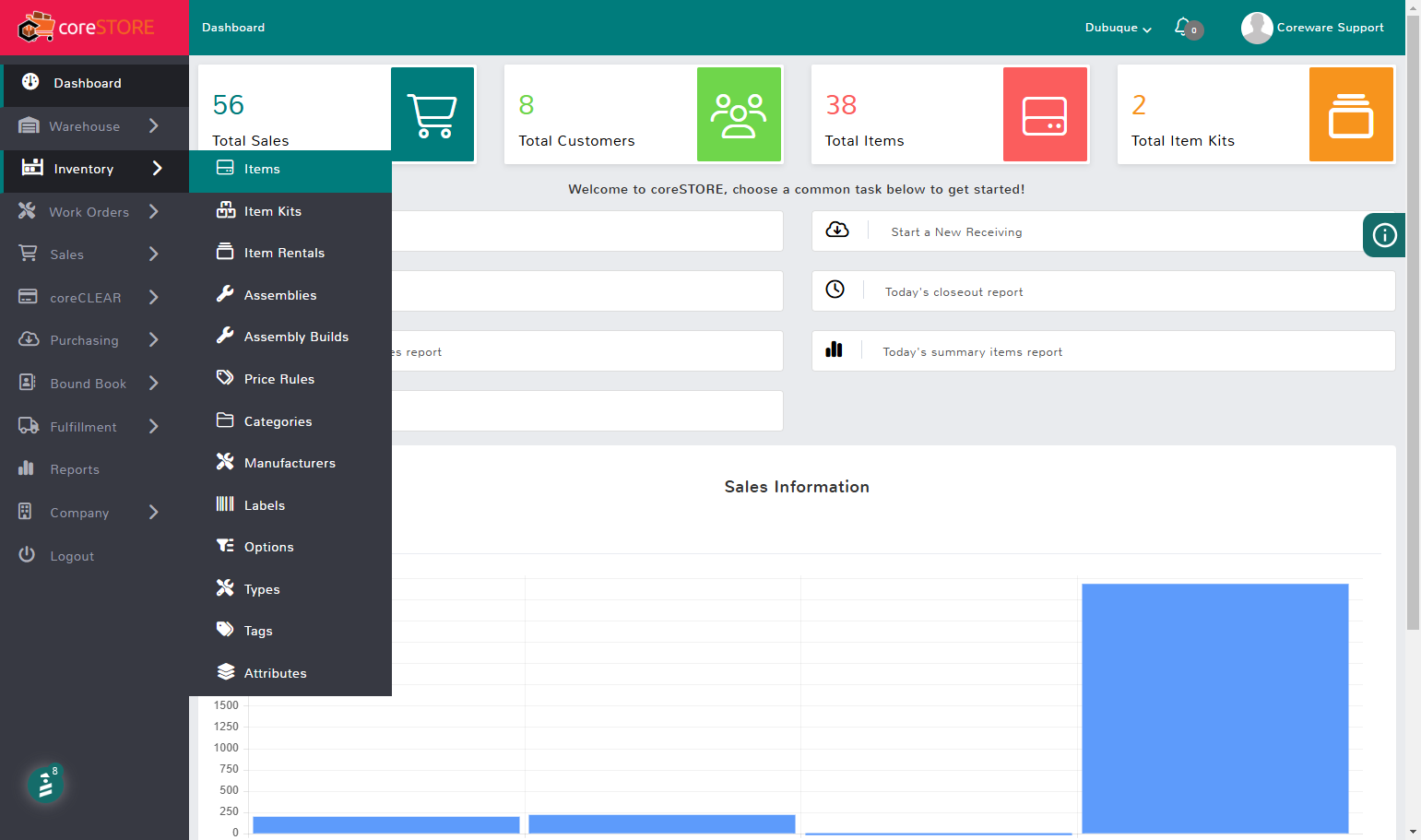This screenshot has height=840, width=1421.
Task: Expand the Work Orders chevron
Action: pyautogui.click(x=154, y=211)
